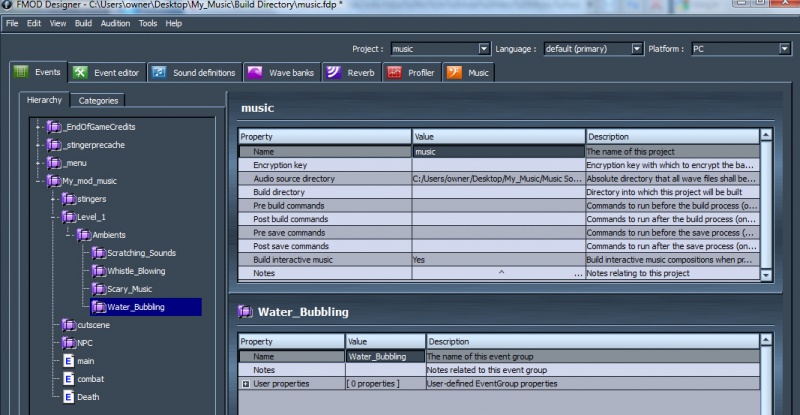Click the Name value field containing music

coord(497,150)
